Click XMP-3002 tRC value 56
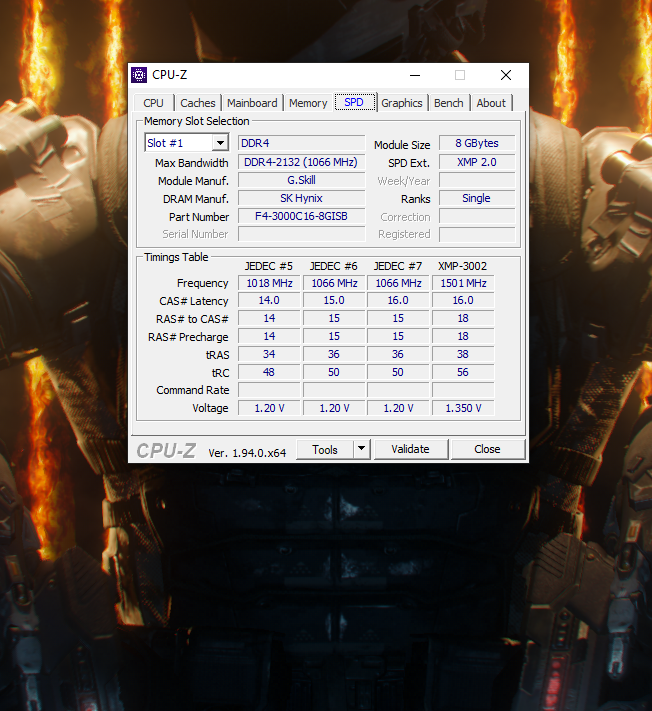Image resolution: width=652 pixels, height=711 pixels. (463, 373)
